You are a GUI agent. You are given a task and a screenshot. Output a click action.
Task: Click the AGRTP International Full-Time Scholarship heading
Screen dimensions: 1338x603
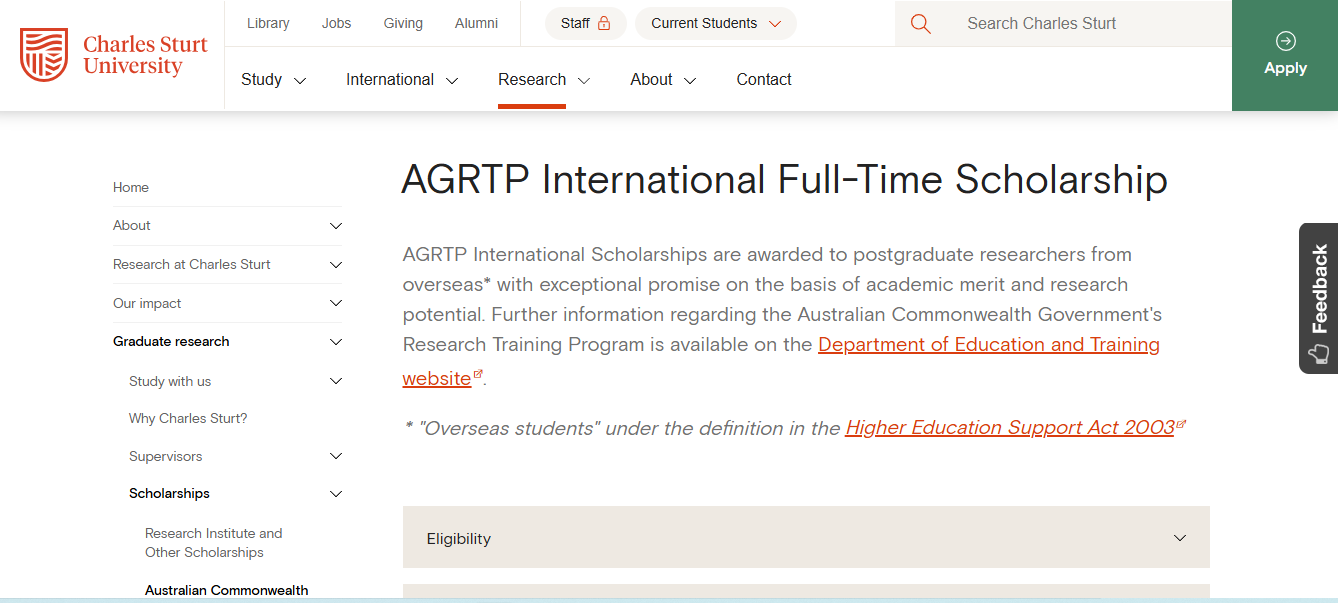784,179
